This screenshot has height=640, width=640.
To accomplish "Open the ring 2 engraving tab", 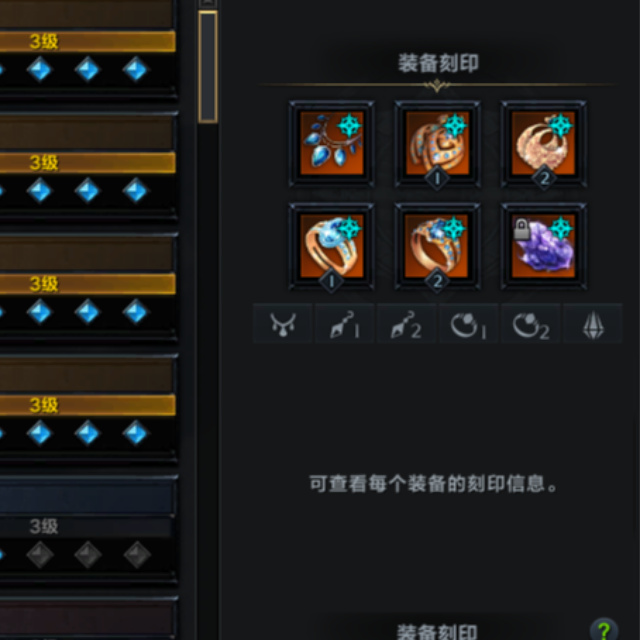I will [x=531, y=324].
